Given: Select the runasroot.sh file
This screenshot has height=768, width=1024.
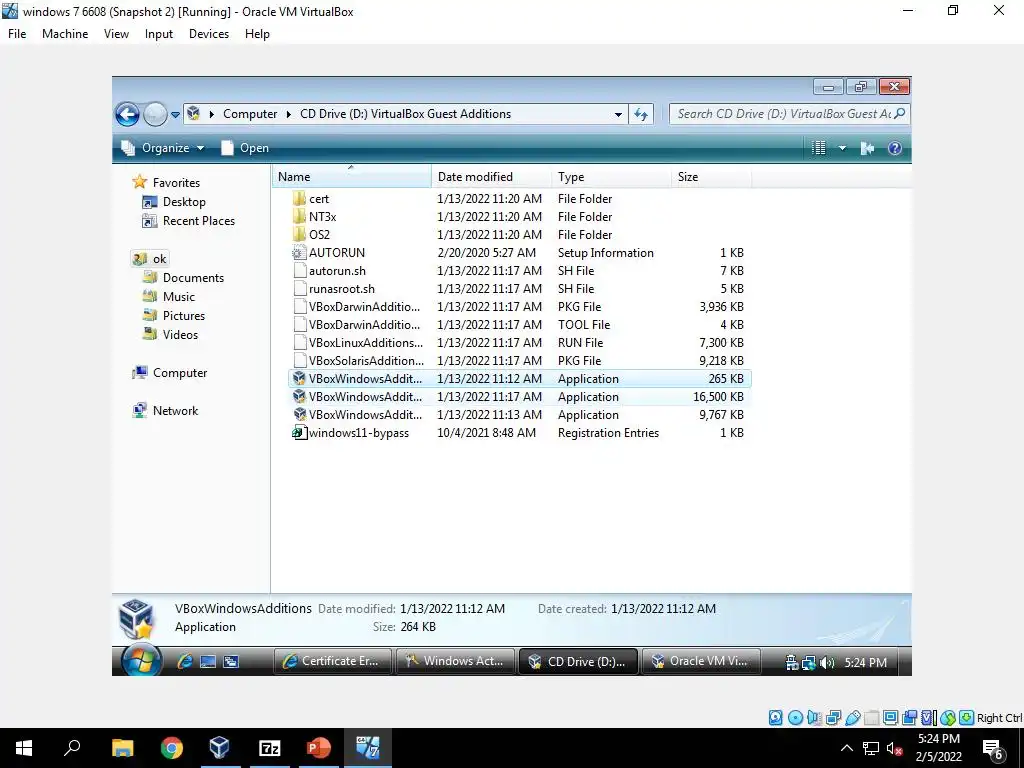Looking at the screenshot, I should [519, 289].
